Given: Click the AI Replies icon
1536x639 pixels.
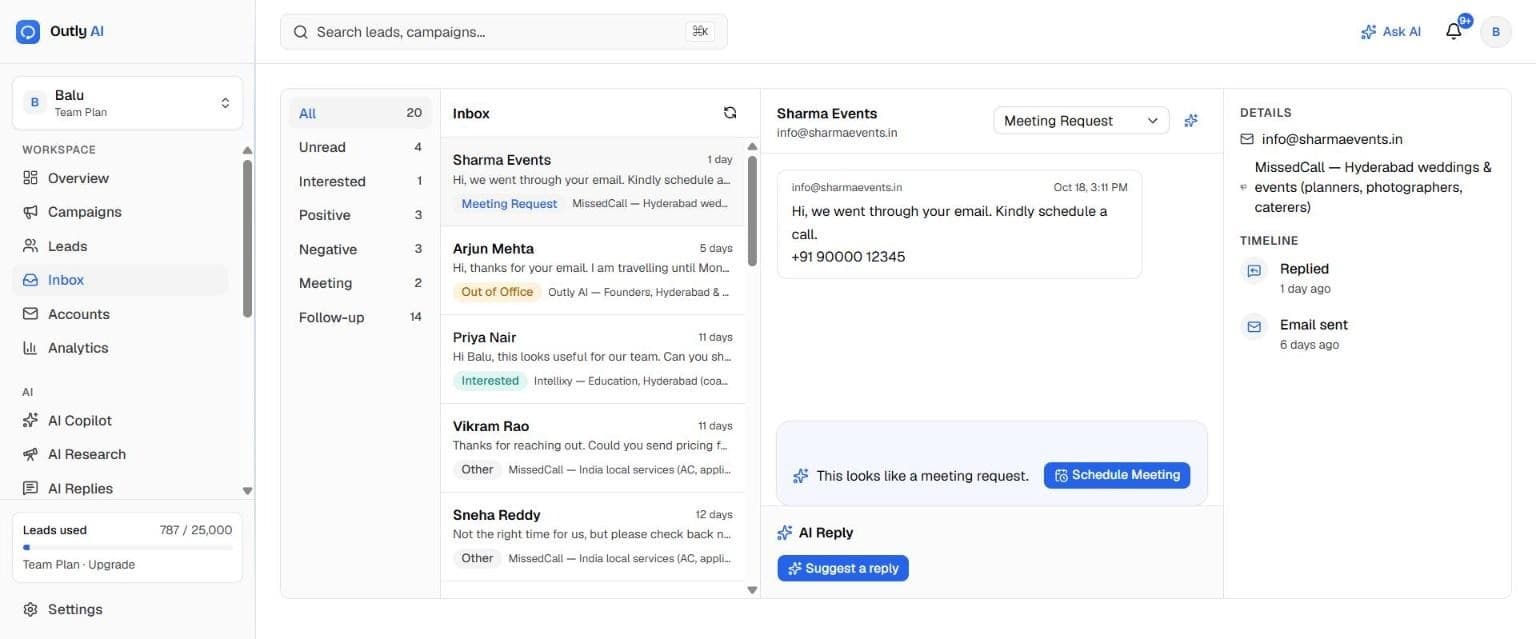Looking at the screenshot, I should (30, 488).
